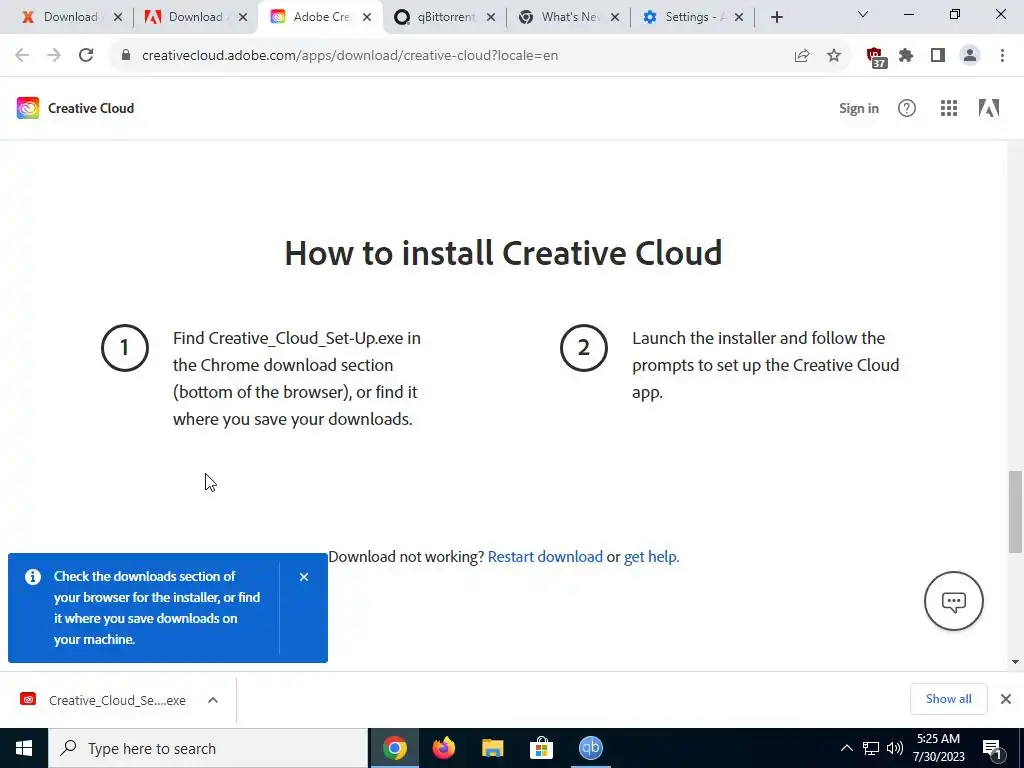
Task: Show hidden system tray icons
Action: (846, 748)
